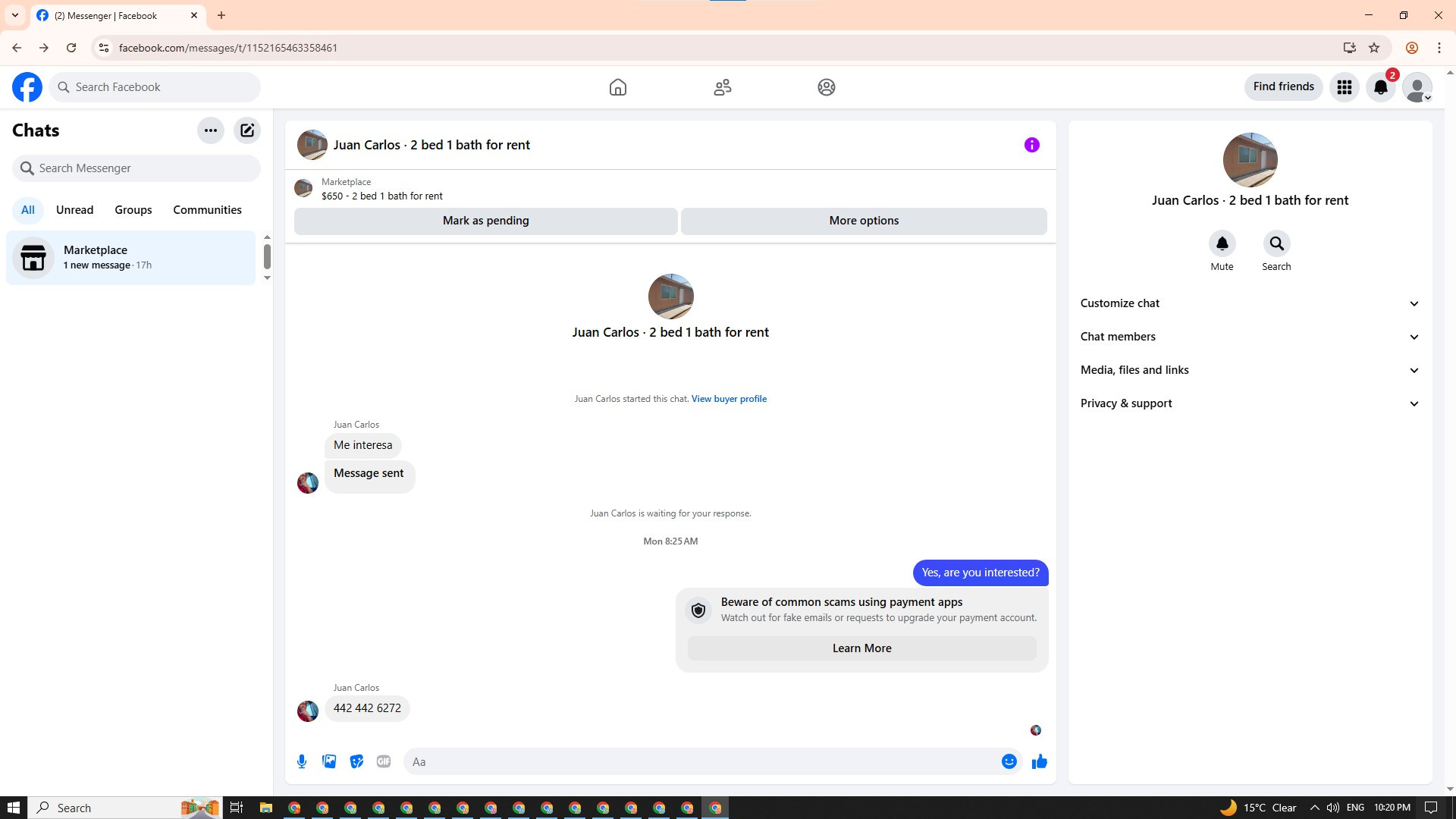The image size is (1456, 819).
Task: Choose a sticker with the sticker icon
Action: 356,761
